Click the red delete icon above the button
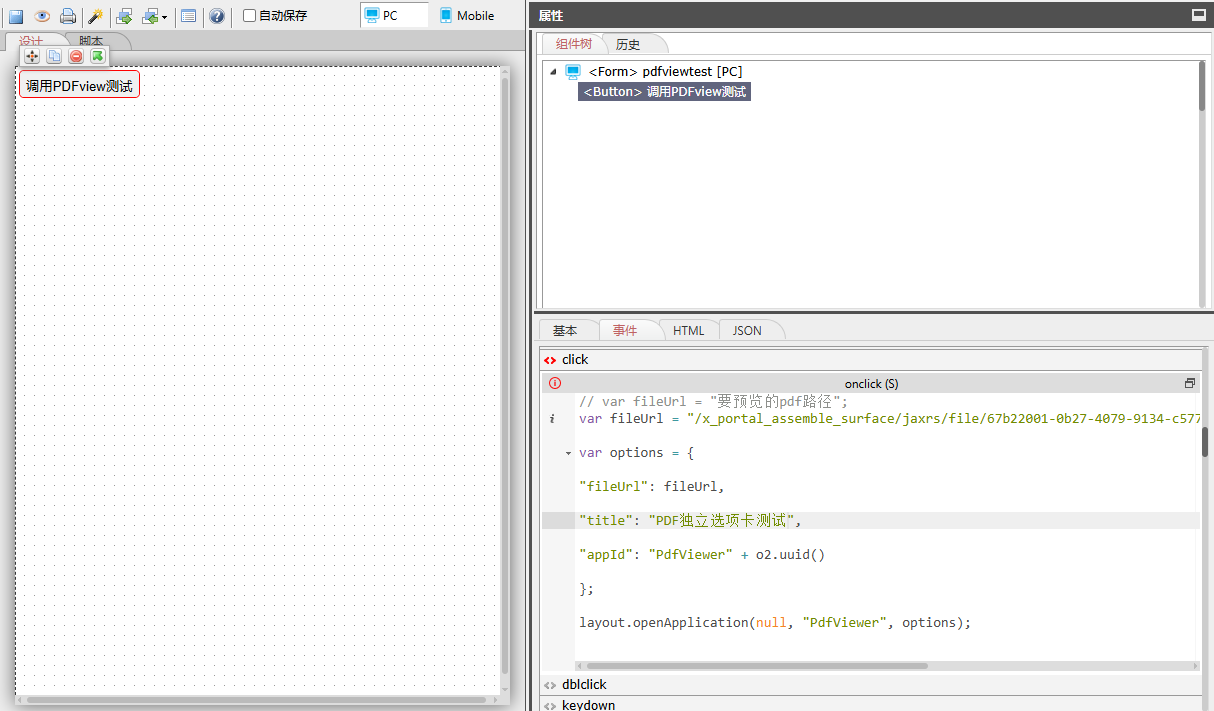1214x711 pixels. coord(76,56)
